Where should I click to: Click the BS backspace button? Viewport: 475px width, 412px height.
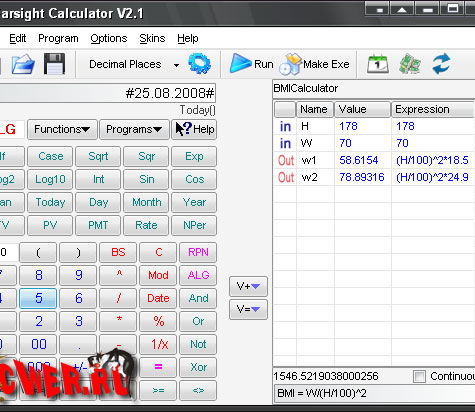[118, 252]
